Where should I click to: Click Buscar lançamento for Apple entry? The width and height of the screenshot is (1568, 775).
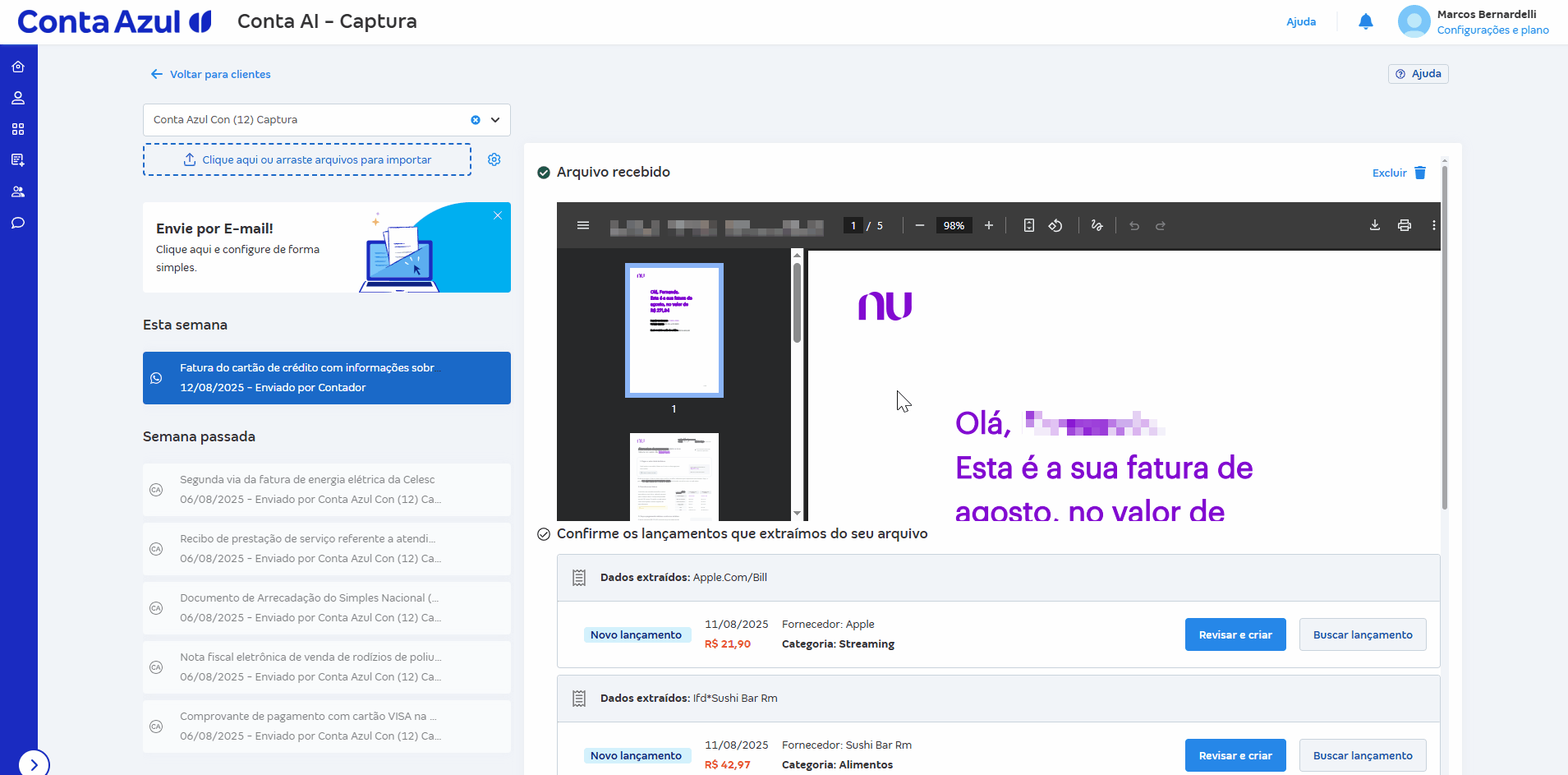click(x=1363, y=634)
